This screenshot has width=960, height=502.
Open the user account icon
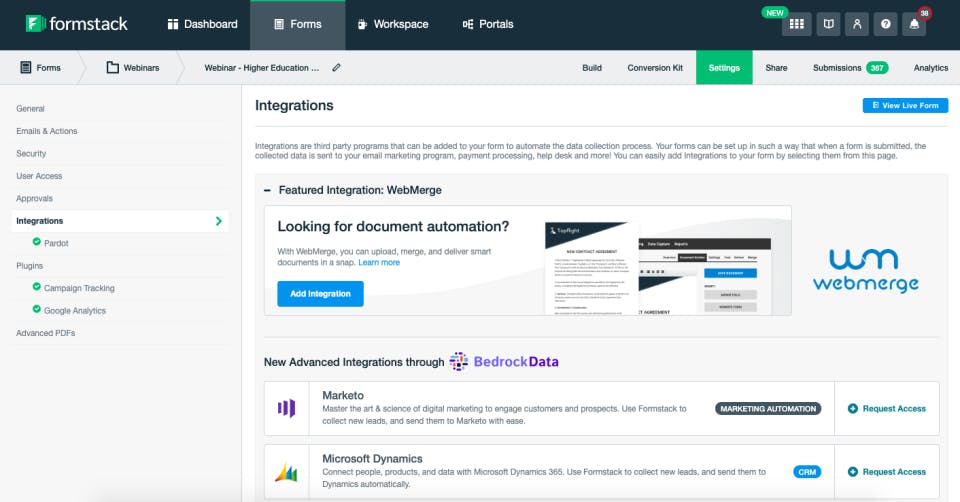[857, 24]
